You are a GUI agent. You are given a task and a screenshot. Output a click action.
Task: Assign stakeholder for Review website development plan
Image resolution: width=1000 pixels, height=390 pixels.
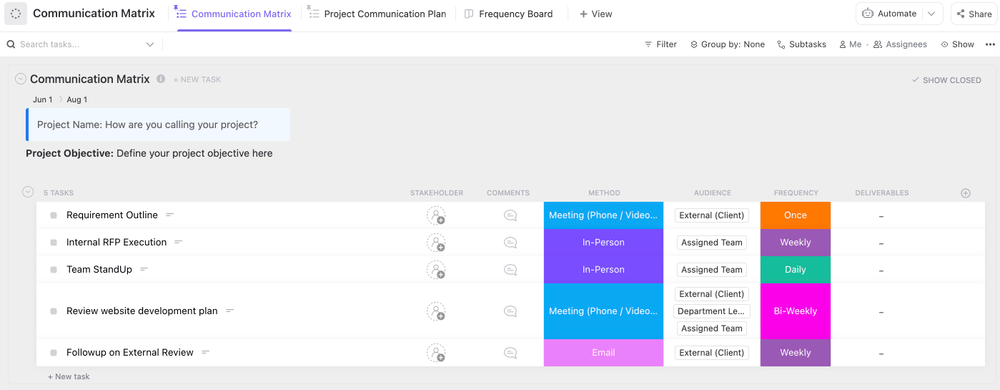436,312
